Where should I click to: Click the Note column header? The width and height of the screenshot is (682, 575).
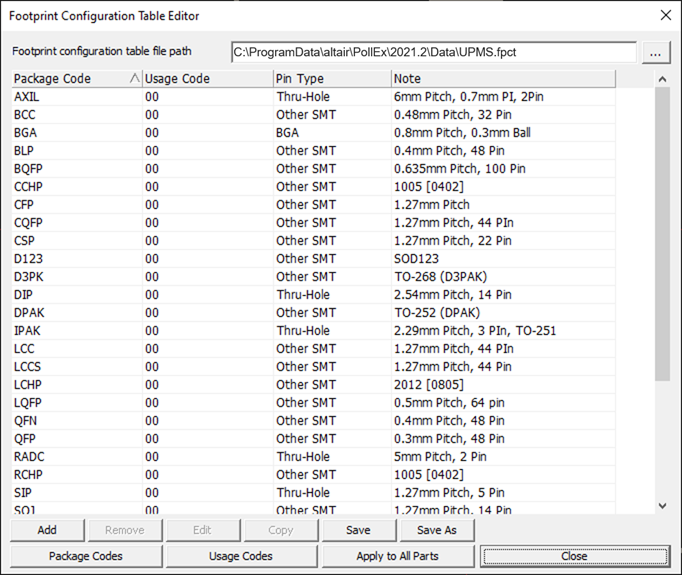coord(503,79)
